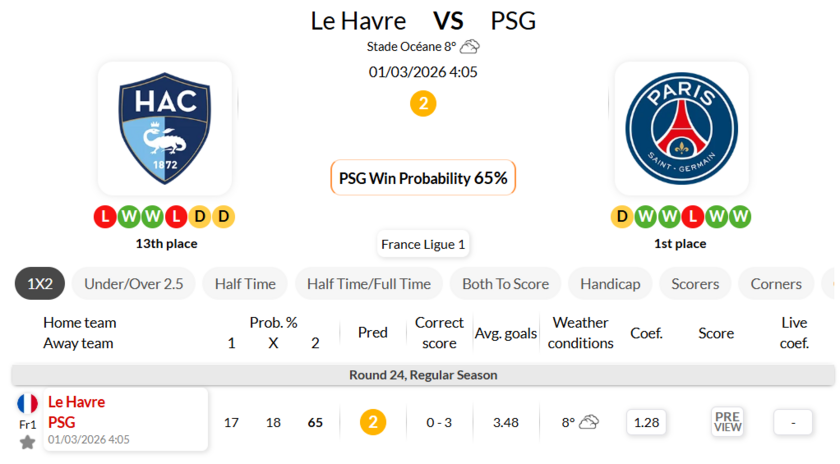Click PSG's last green W form badge
The image size is (840, 464).
(x=740, y=216)
